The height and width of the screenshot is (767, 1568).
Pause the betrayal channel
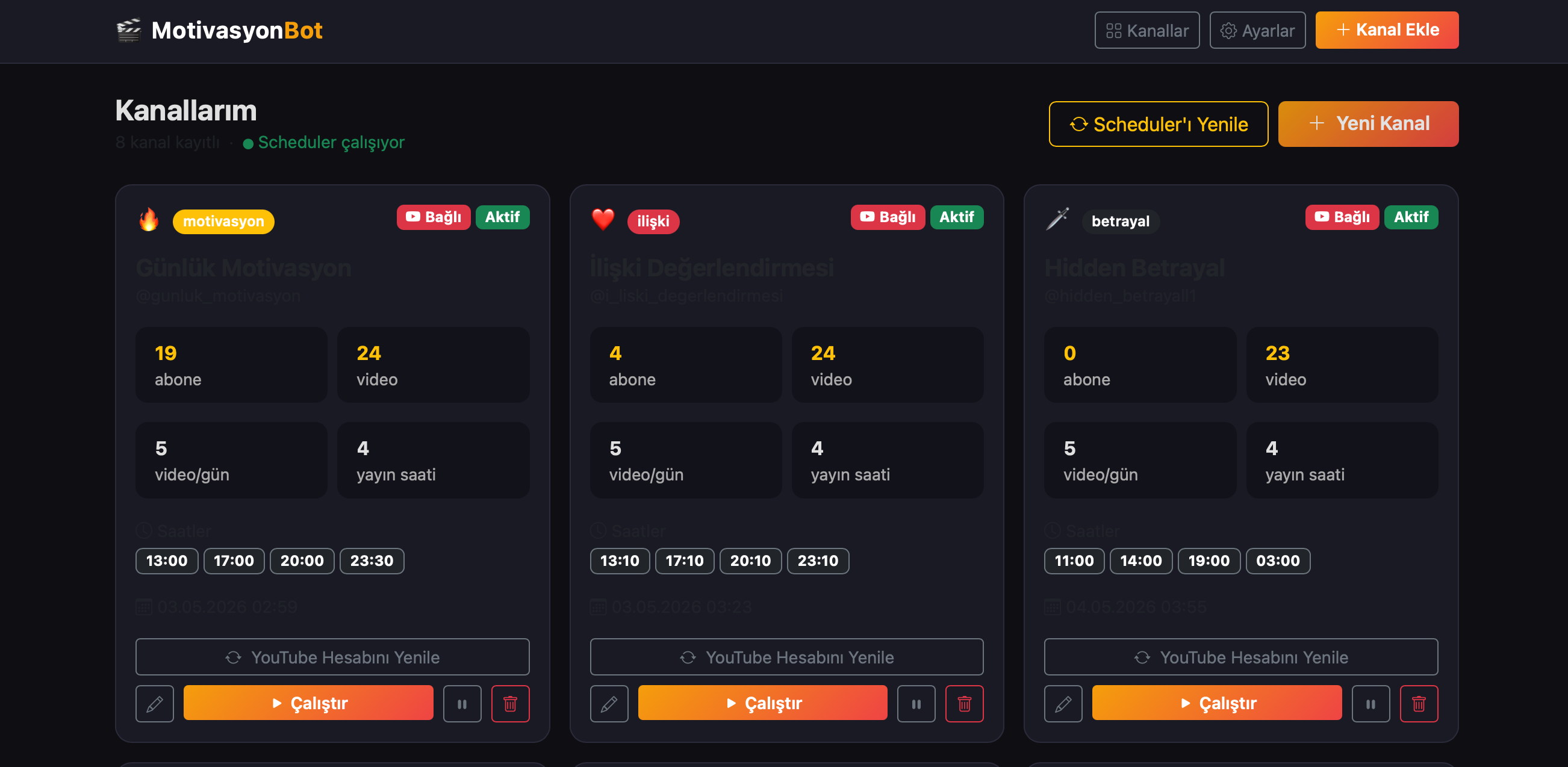1370,704
